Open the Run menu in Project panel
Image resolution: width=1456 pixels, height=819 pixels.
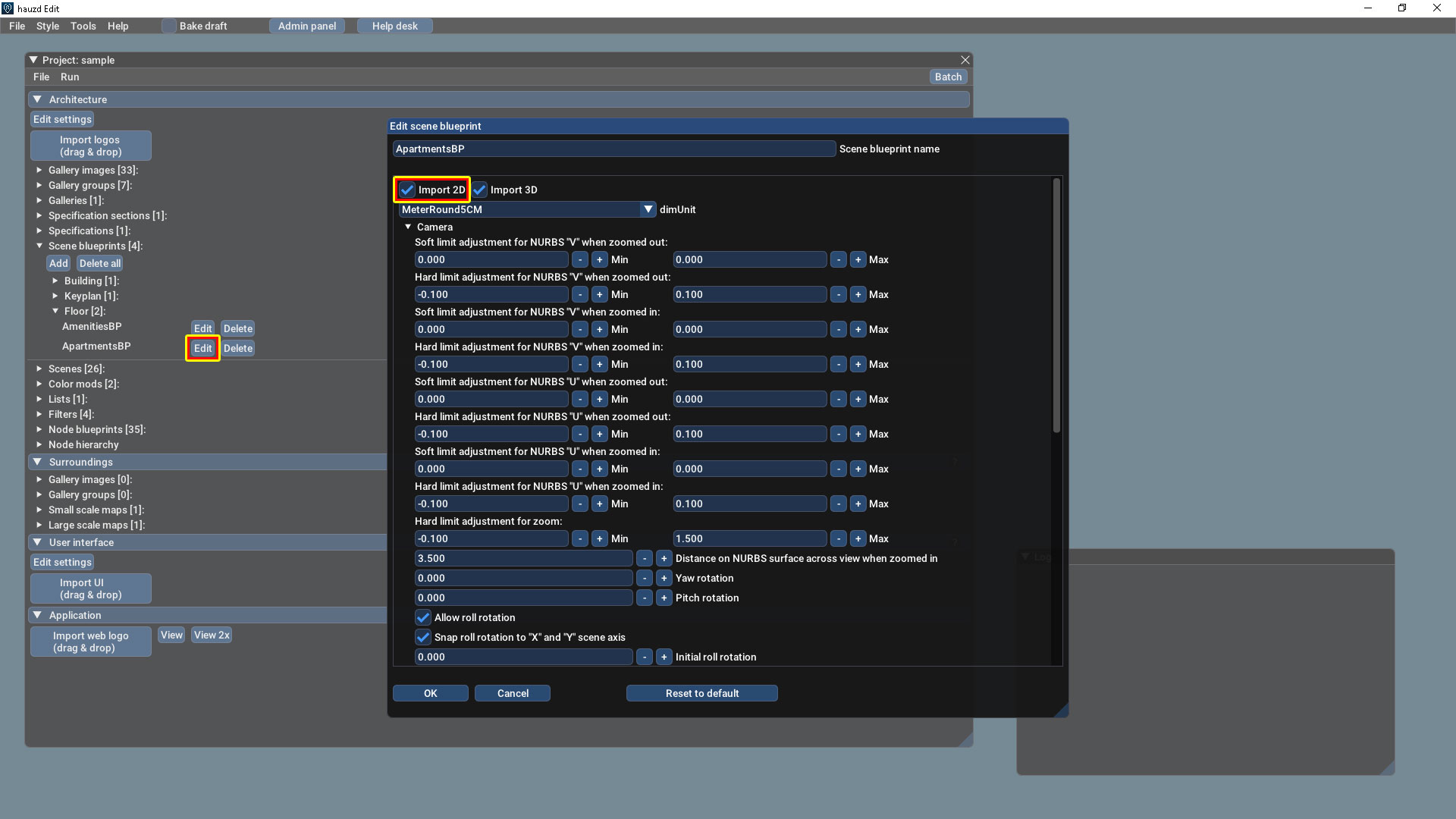tap(70, 77)
